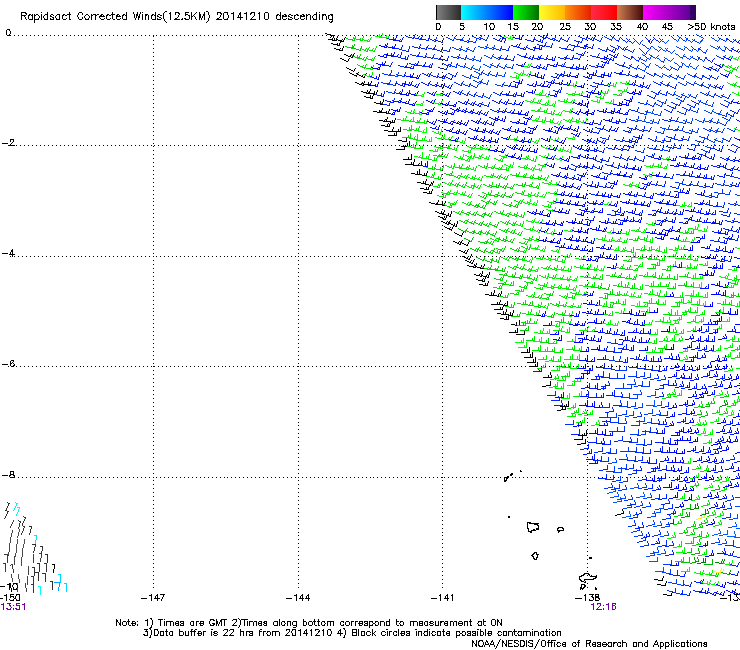Click the -8 latitude label

pyautogui.click(x=8, y=474)
